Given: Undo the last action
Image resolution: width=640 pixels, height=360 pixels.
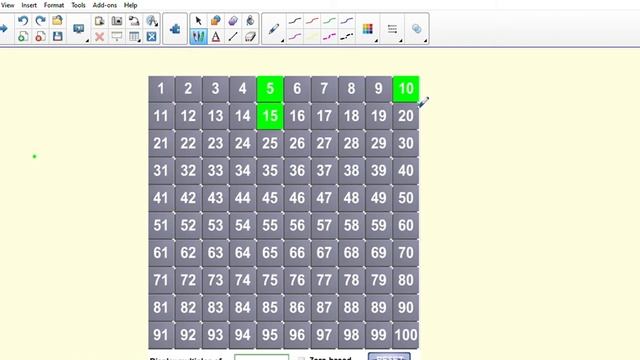Looking at the screenshot, I should (x=23, y=21).
